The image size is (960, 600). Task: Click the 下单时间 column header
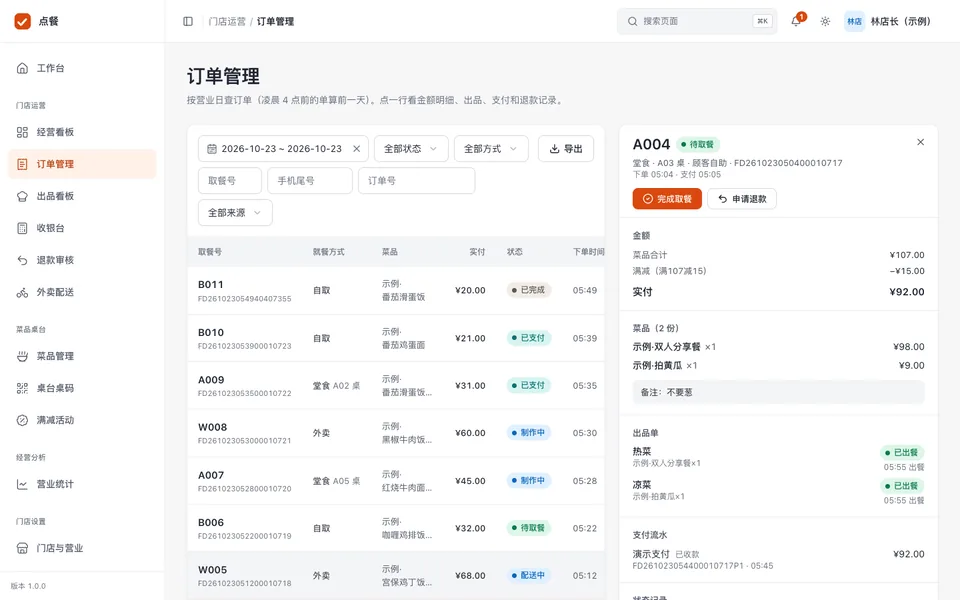point(588,252)
